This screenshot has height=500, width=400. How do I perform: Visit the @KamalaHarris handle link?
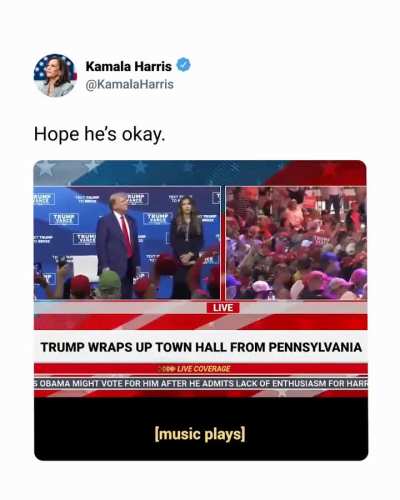(x=130, y=84)
